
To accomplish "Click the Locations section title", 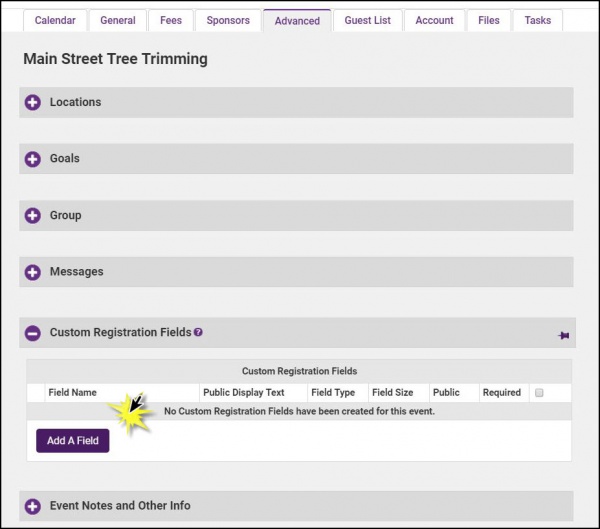I will point(75,102).
